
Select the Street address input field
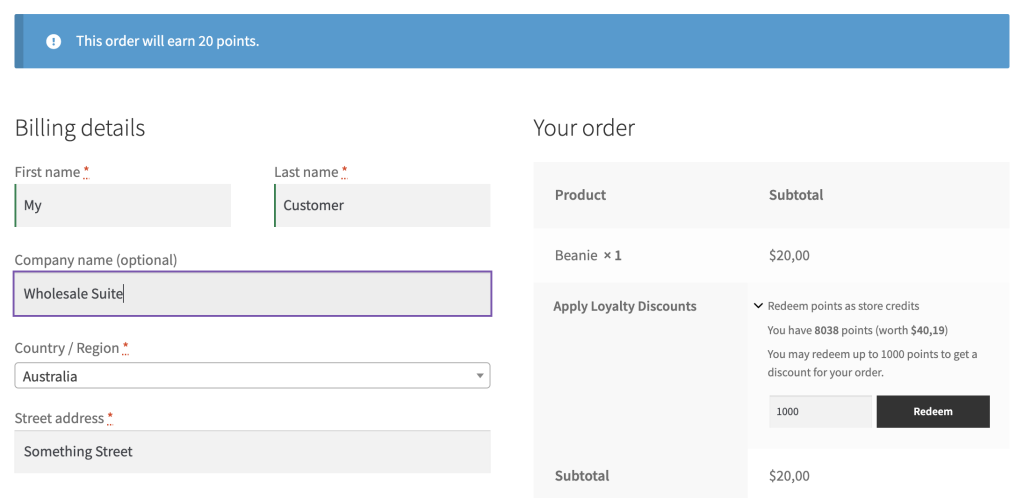click(252, 451)
